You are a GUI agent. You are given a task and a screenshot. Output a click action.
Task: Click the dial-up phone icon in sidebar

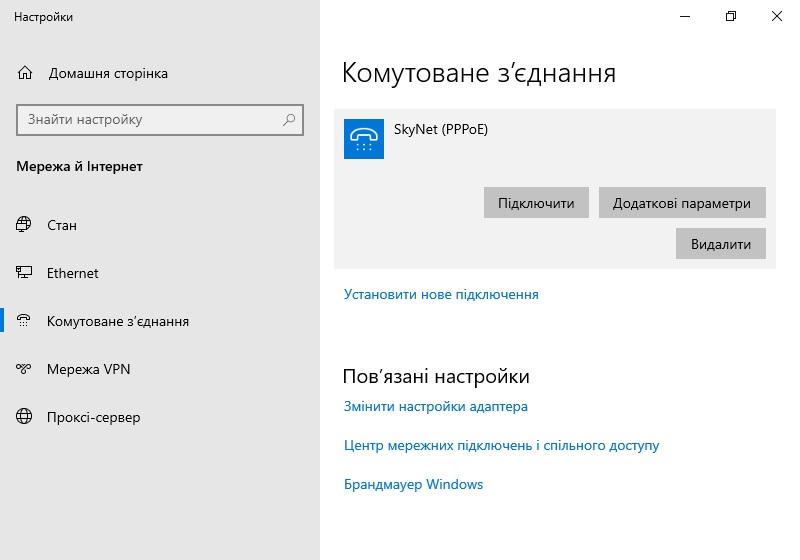23,320
